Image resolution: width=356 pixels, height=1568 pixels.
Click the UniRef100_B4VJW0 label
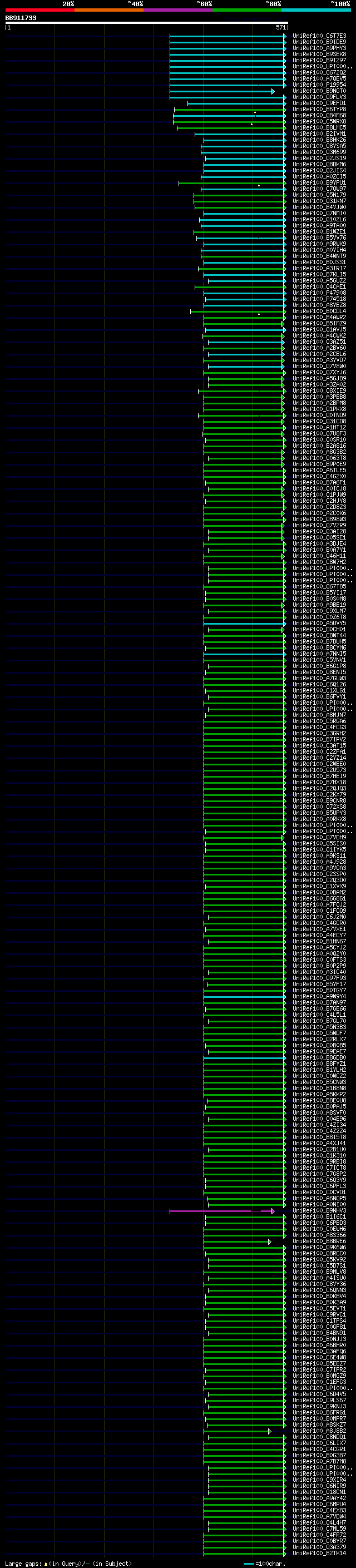tap(319, 207)
